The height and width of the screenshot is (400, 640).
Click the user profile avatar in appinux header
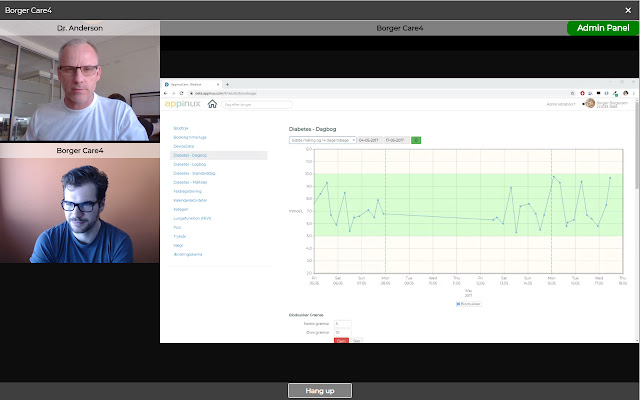tap(590, 103)
